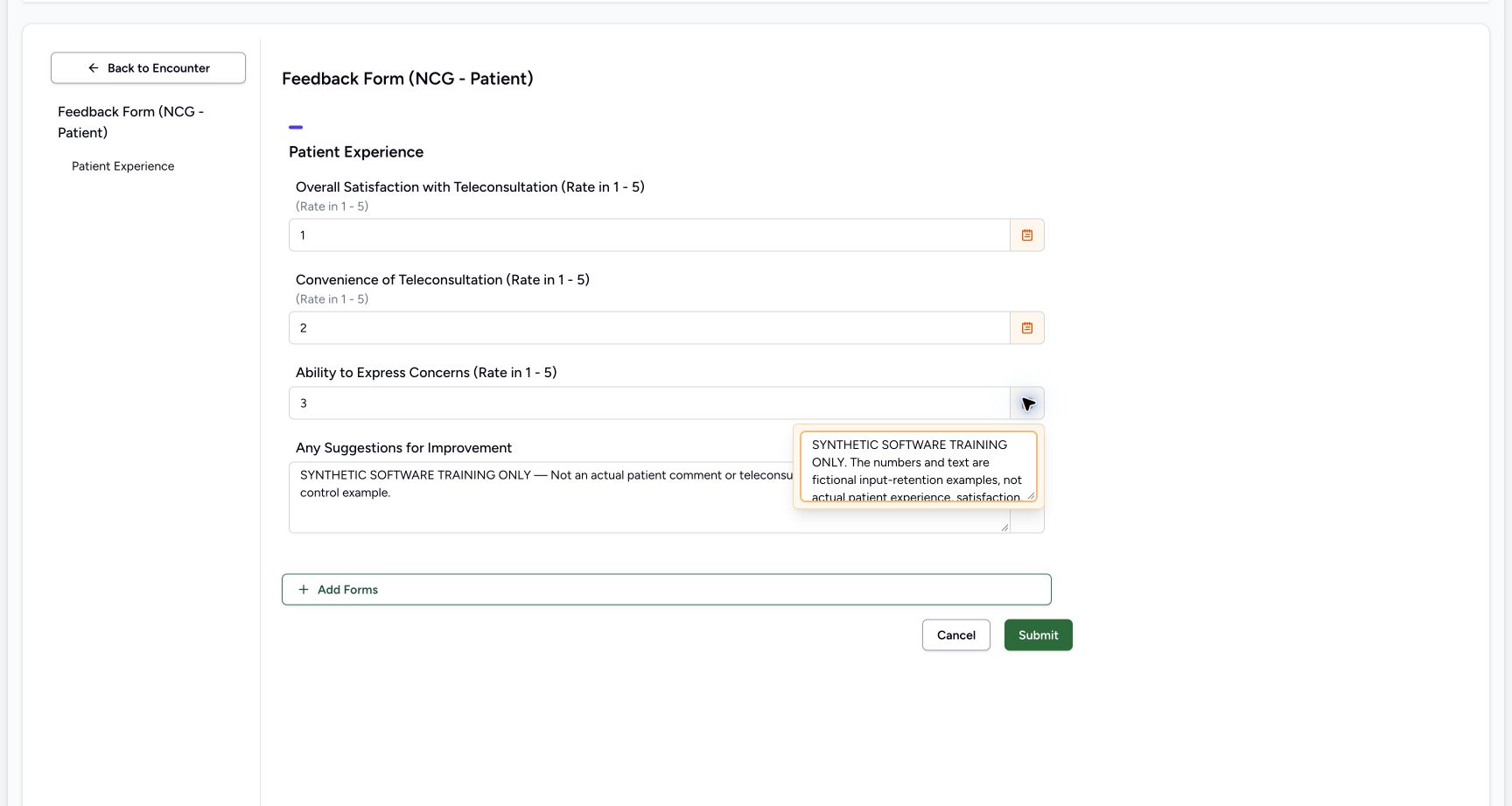Jump to Patient Experience section in sidebar
This screenshot has width=1512, height=806.
123,166
